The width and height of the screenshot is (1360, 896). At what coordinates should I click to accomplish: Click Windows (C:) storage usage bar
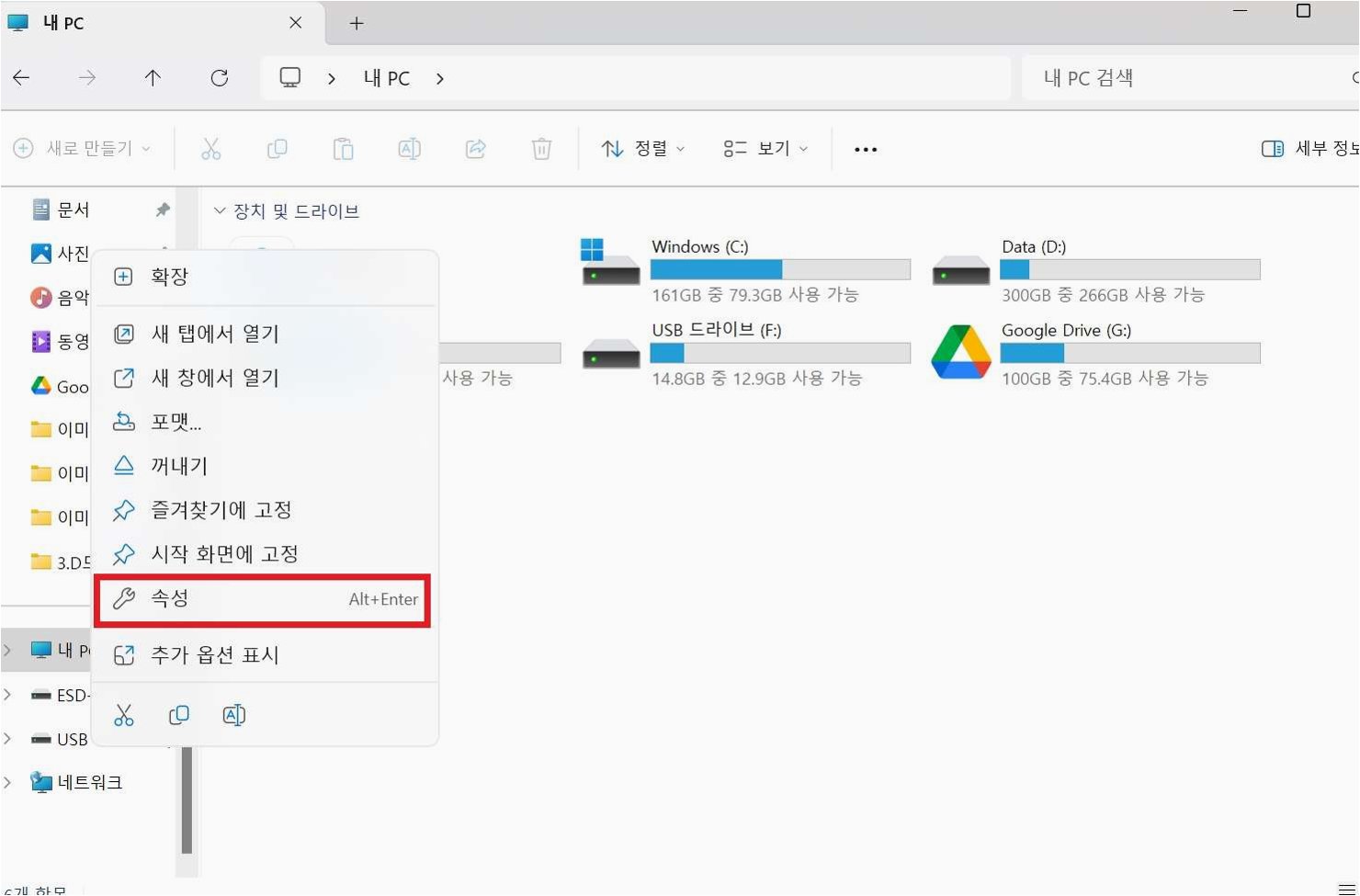[x=780, y=269]
